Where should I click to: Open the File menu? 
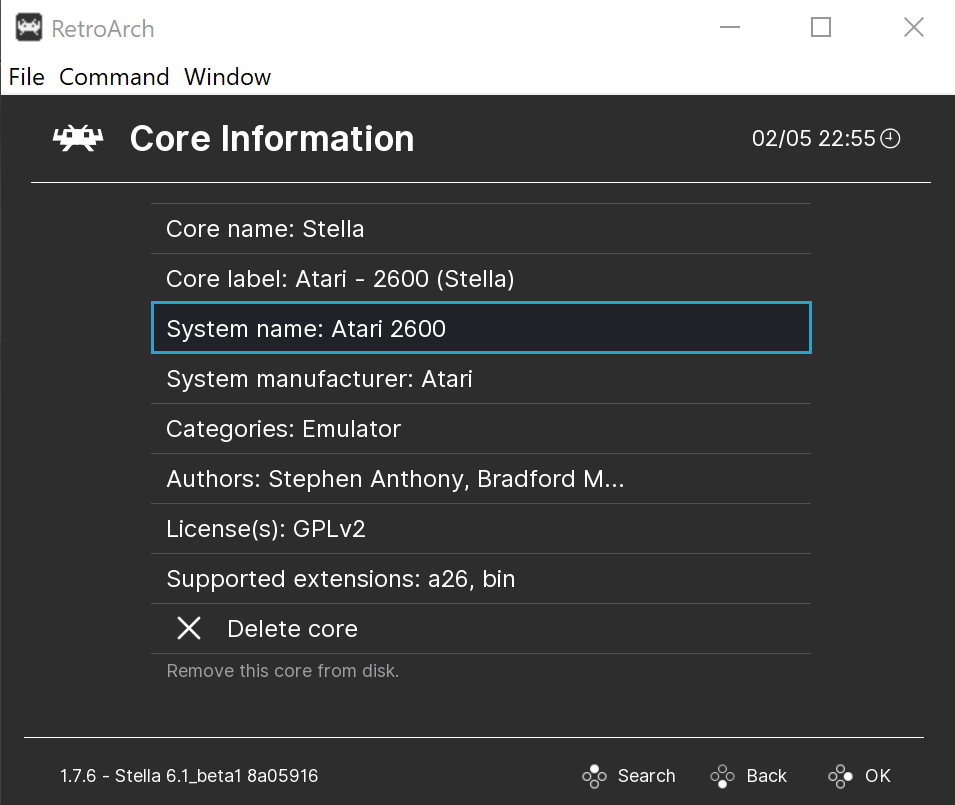pos(27,77)
